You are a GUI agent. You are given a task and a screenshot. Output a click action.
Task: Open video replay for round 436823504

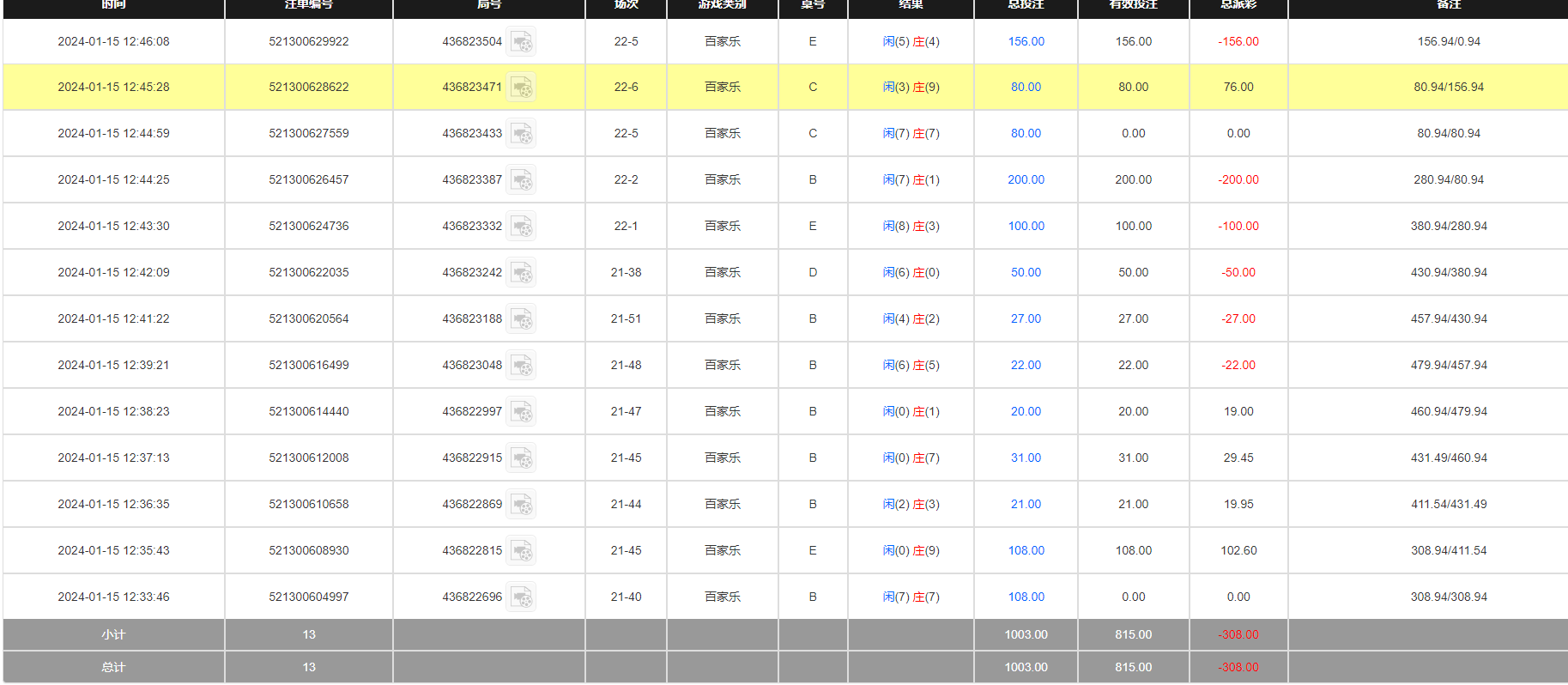(x=521, y=42)
